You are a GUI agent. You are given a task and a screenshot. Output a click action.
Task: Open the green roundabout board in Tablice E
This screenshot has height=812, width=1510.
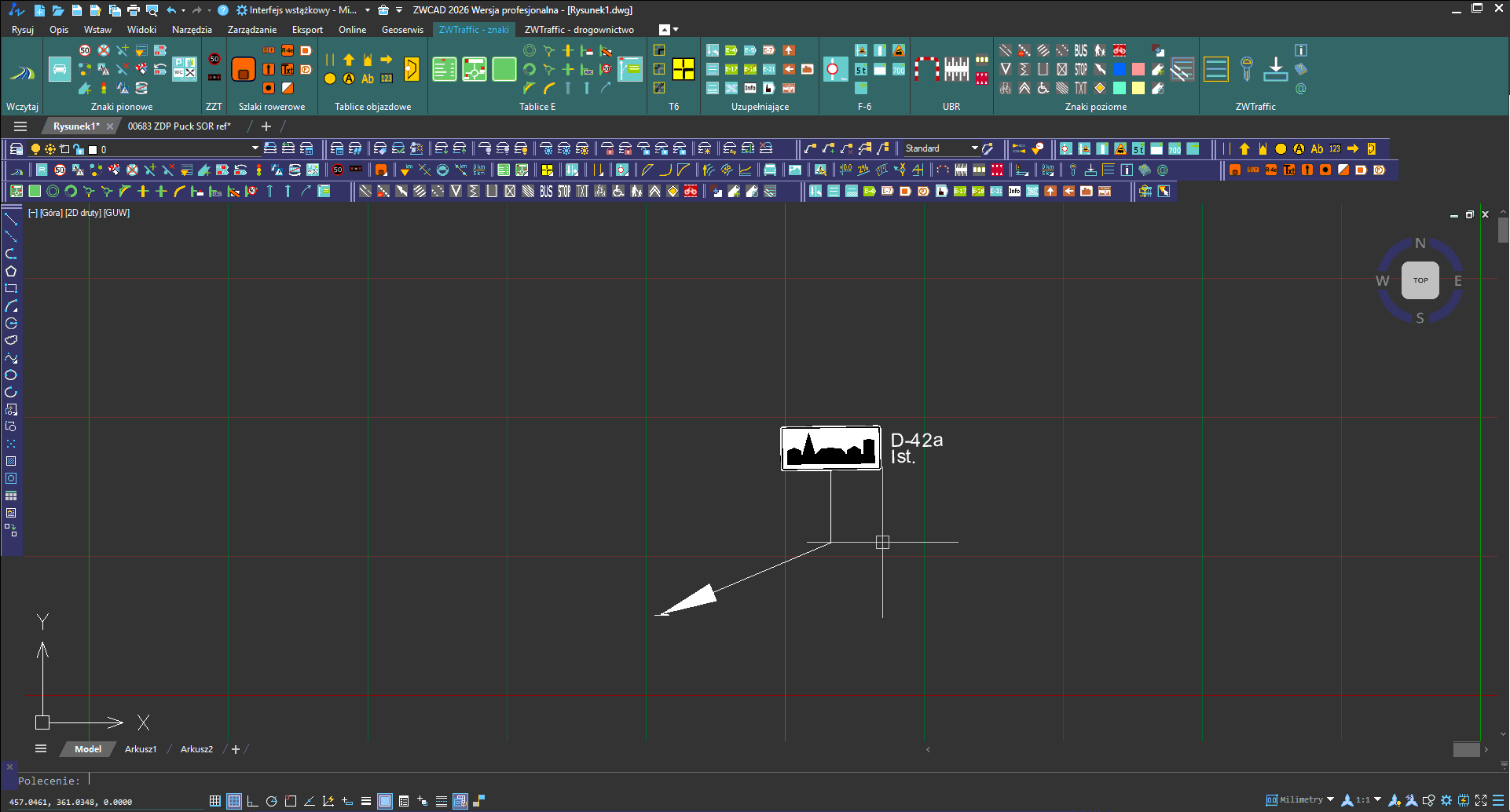point(475,69)
